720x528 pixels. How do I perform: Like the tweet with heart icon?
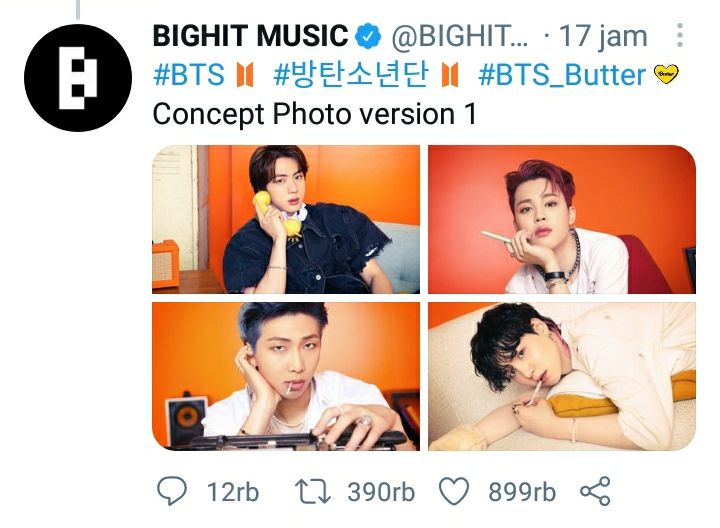[455, 491]
